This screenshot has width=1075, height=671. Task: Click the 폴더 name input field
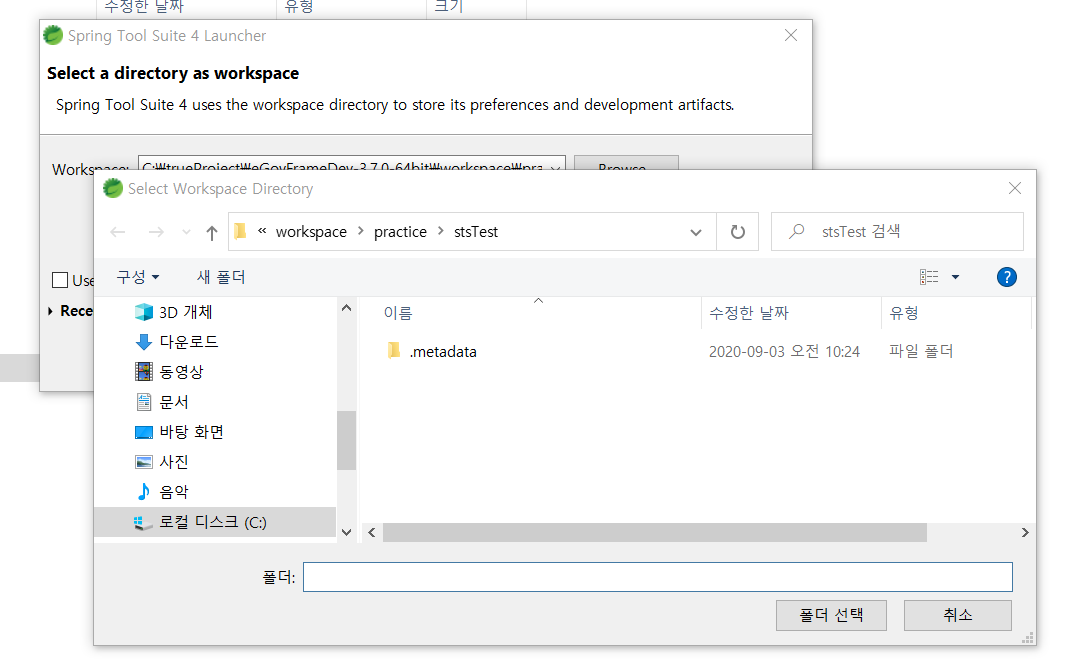[x=657, y=577]
